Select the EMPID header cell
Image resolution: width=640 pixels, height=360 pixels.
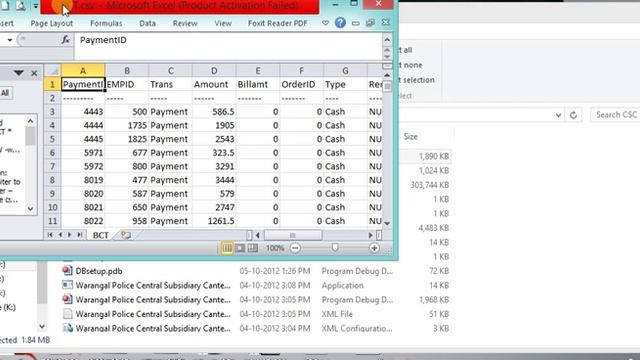tap(127, 84)
